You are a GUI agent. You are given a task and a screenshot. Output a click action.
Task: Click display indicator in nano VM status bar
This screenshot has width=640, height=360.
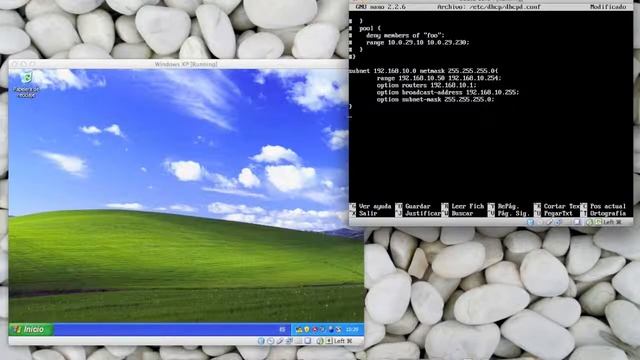(577, 222)
